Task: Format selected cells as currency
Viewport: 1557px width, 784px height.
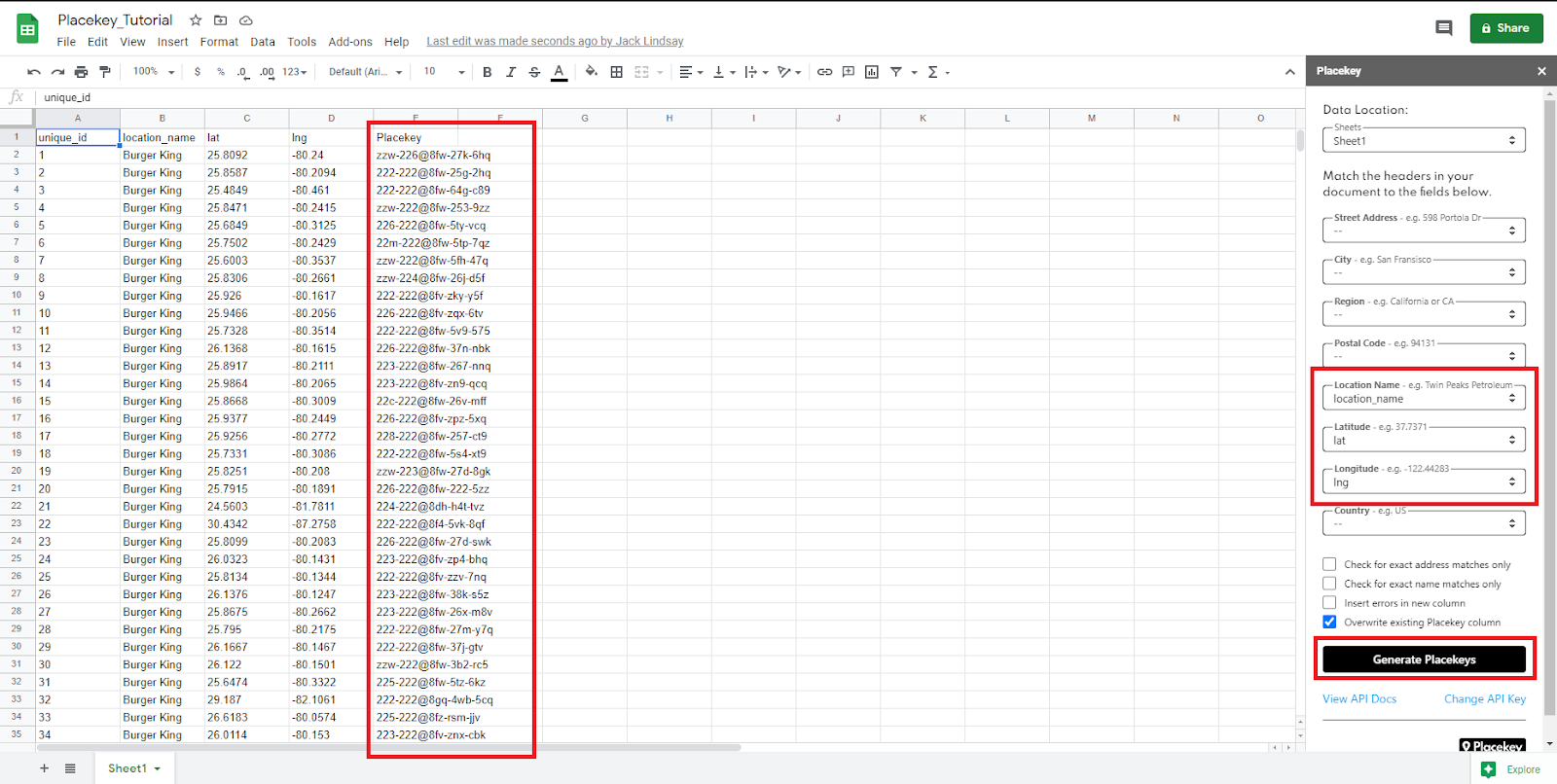Action: pyautogui.click(x=198, y=72)
